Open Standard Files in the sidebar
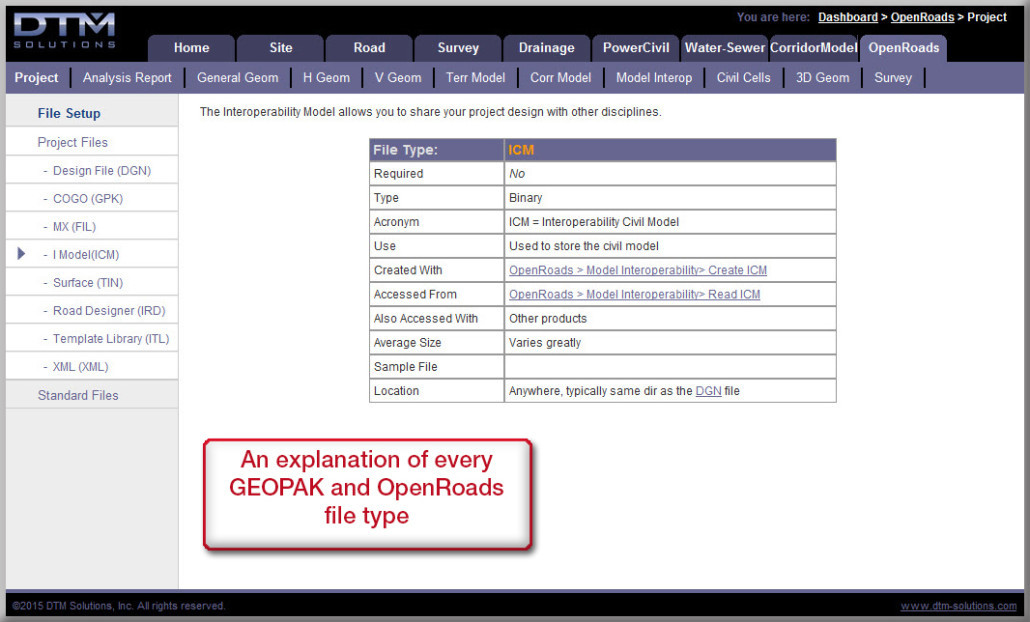1030x622 pixels. [x=78, y=395]
